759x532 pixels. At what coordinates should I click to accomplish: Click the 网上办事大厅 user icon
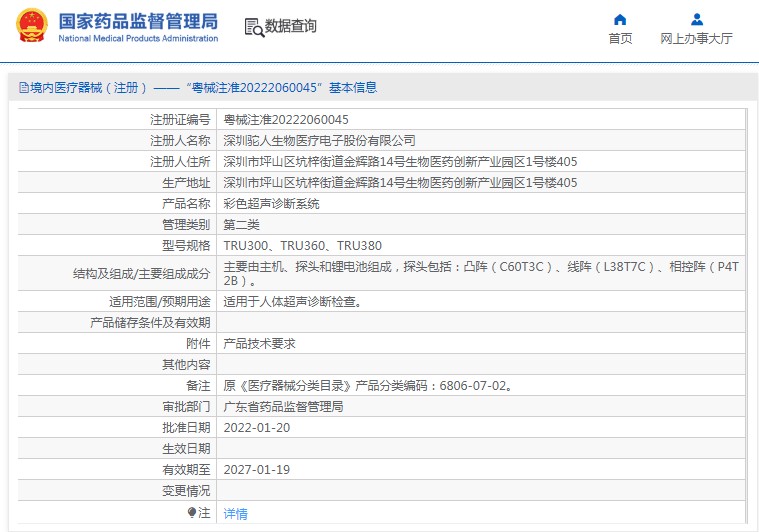(x=697, y=19)
